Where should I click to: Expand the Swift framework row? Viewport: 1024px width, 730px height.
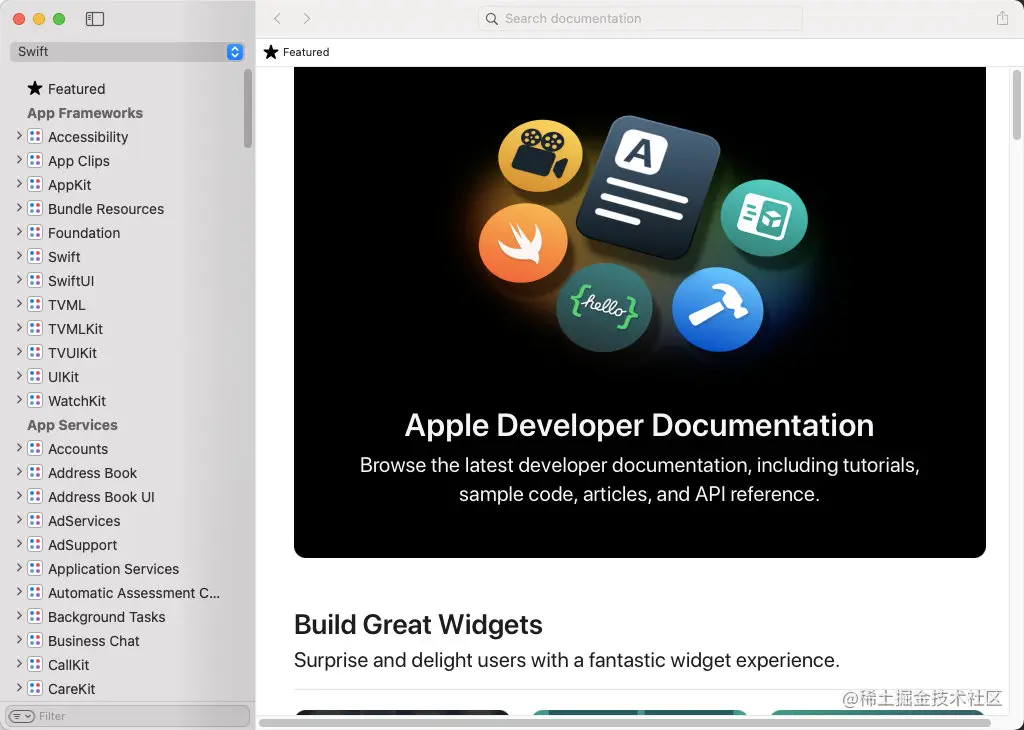point(19,256)
